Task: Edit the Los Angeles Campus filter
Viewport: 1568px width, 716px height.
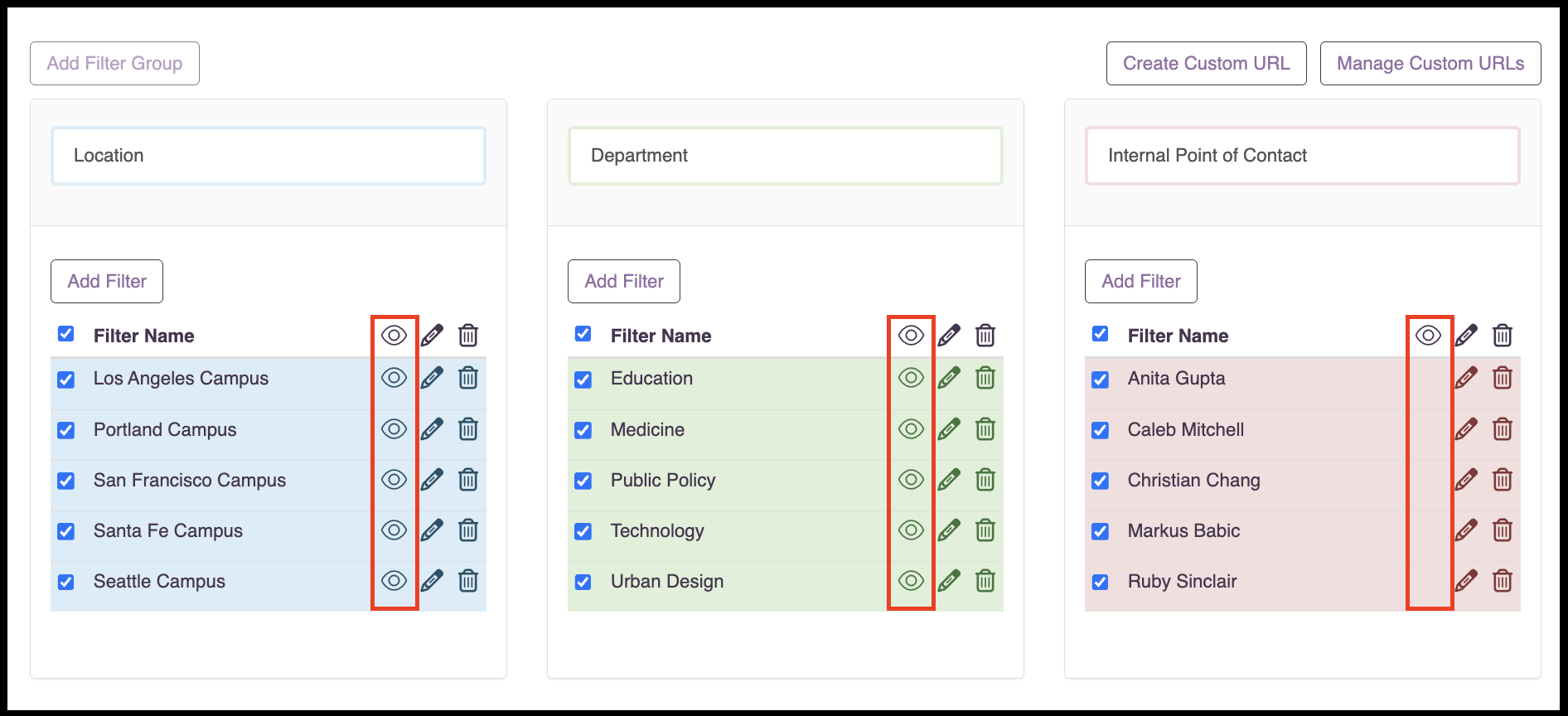Action: [432, 378]
